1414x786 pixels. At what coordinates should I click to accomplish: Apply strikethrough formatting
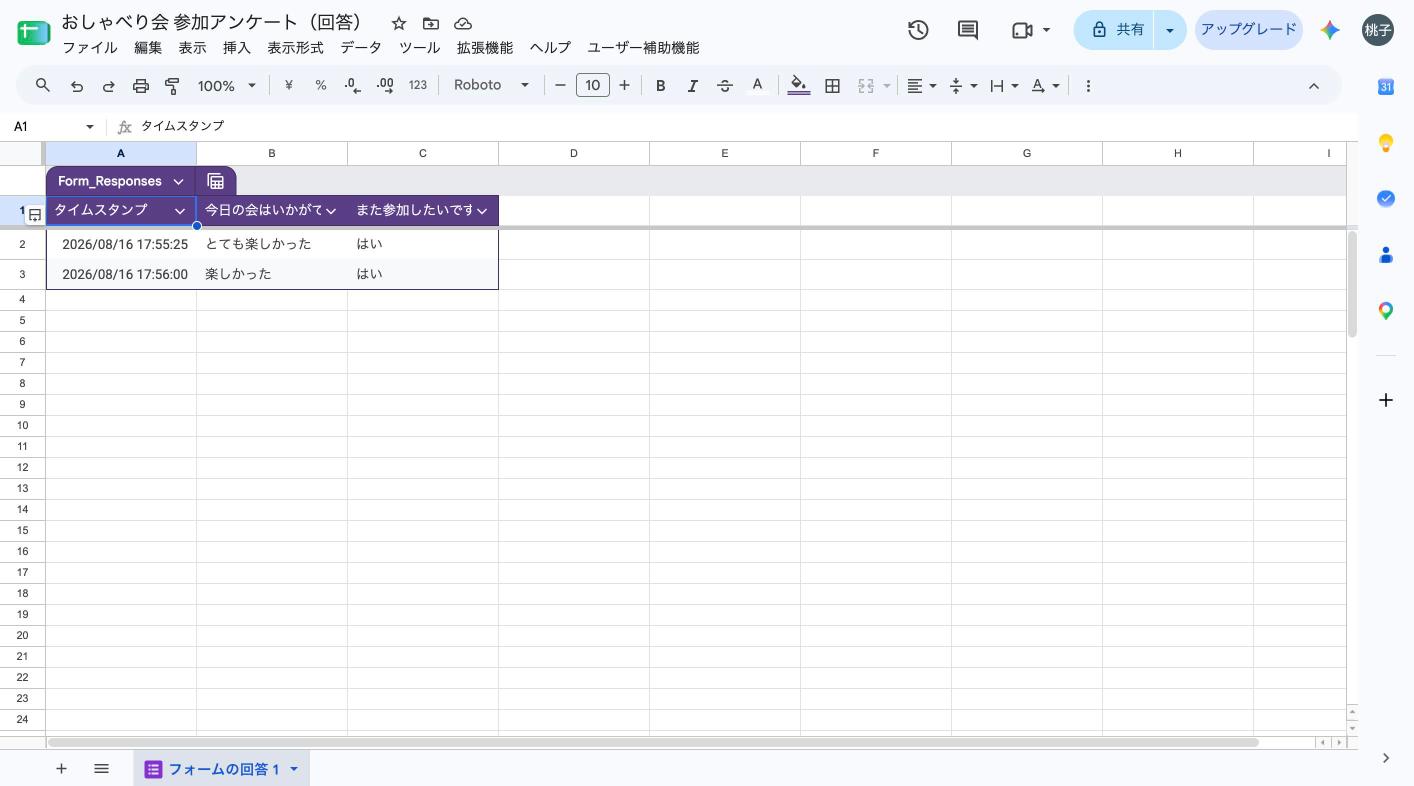coord(725,86)
